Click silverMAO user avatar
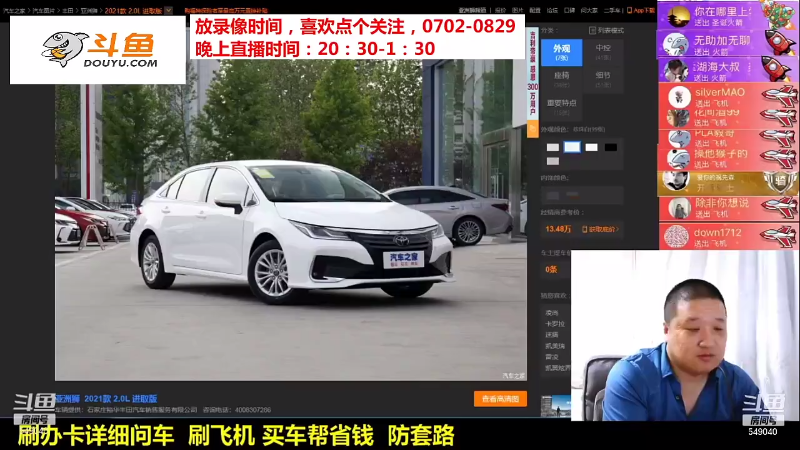Image resolution: width=800 pixels, height=450 pixels. (679, 96)
